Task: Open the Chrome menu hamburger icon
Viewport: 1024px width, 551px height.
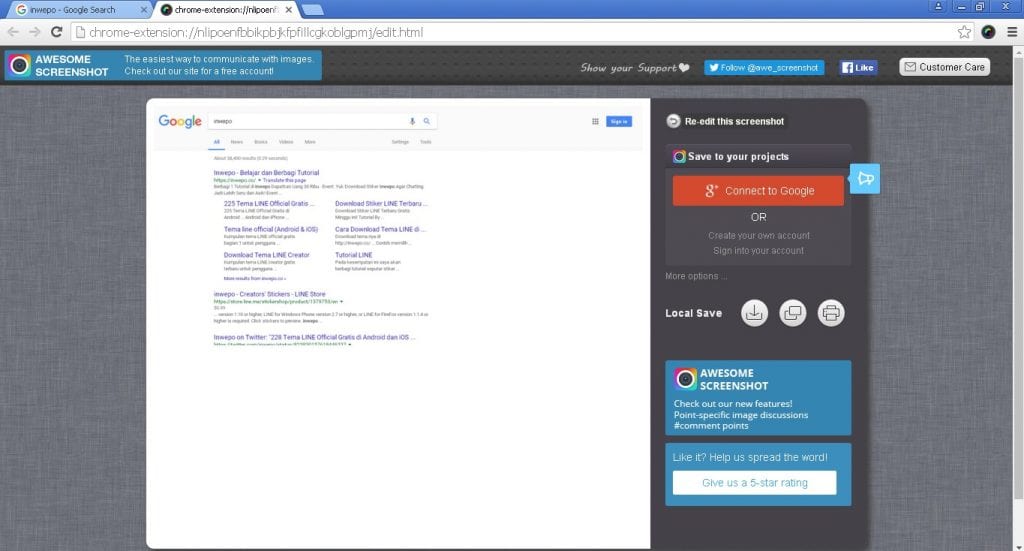Action: click(x=1012, y=32)
